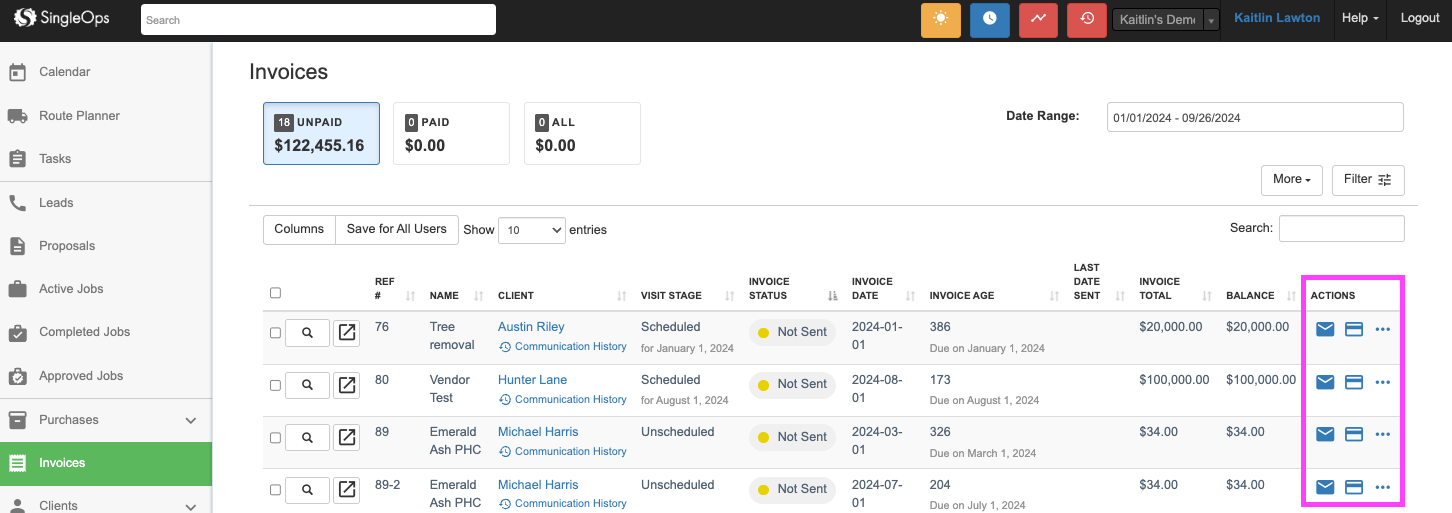Open the Show entries dropdown
The height and width of the screenshot is (513, 1452).
[531, 230]
